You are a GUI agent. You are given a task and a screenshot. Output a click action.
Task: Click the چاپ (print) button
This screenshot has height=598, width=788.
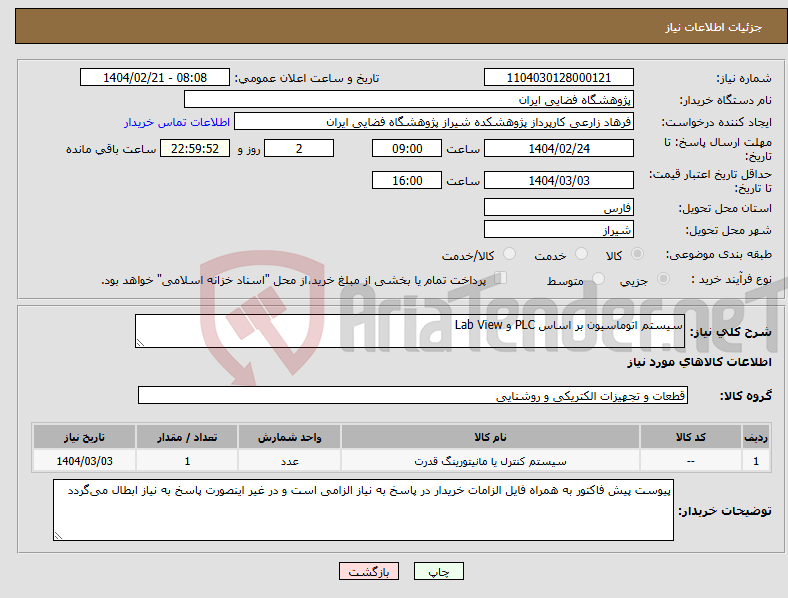[438, 571]
